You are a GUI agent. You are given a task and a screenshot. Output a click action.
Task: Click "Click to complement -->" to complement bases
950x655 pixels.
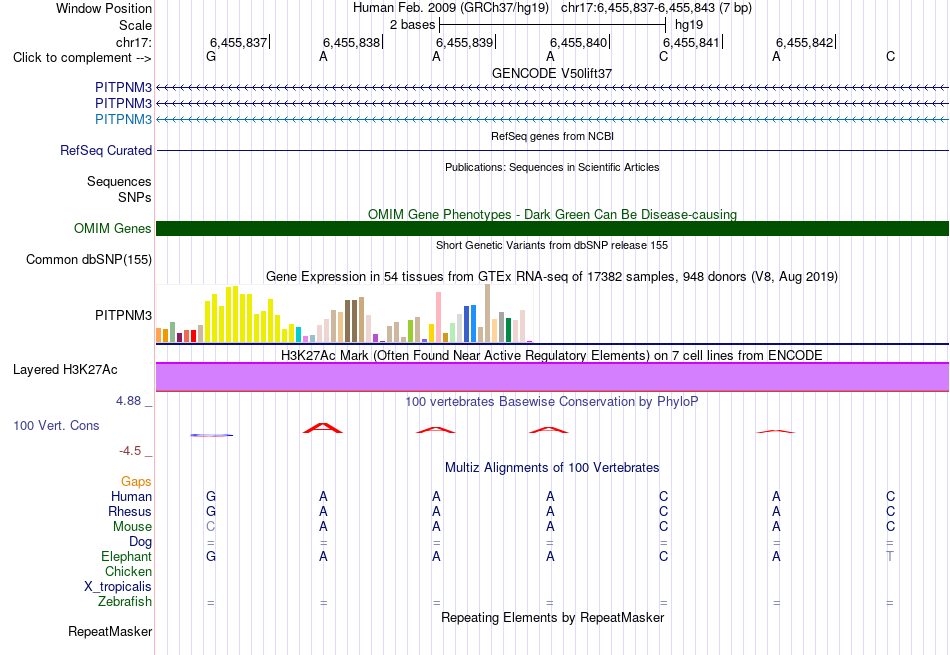(x=82, y=58)
